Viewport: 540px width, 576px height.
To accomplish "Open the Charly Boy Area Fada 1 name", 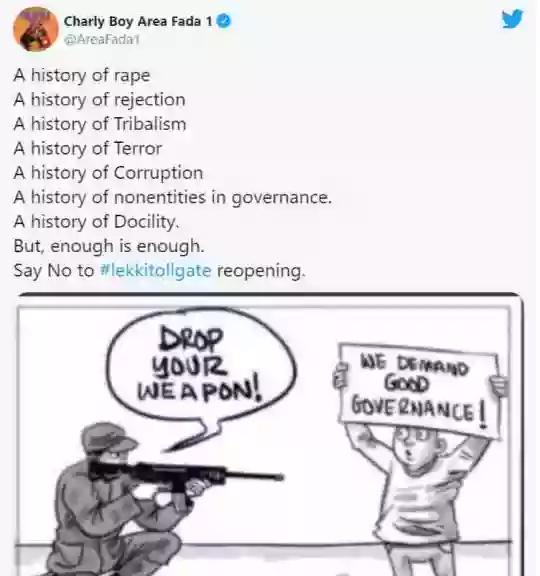I will click(138, 21).
